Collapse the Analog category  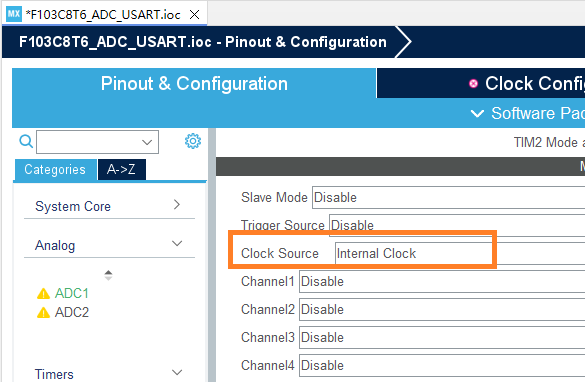tap(109, 245)
